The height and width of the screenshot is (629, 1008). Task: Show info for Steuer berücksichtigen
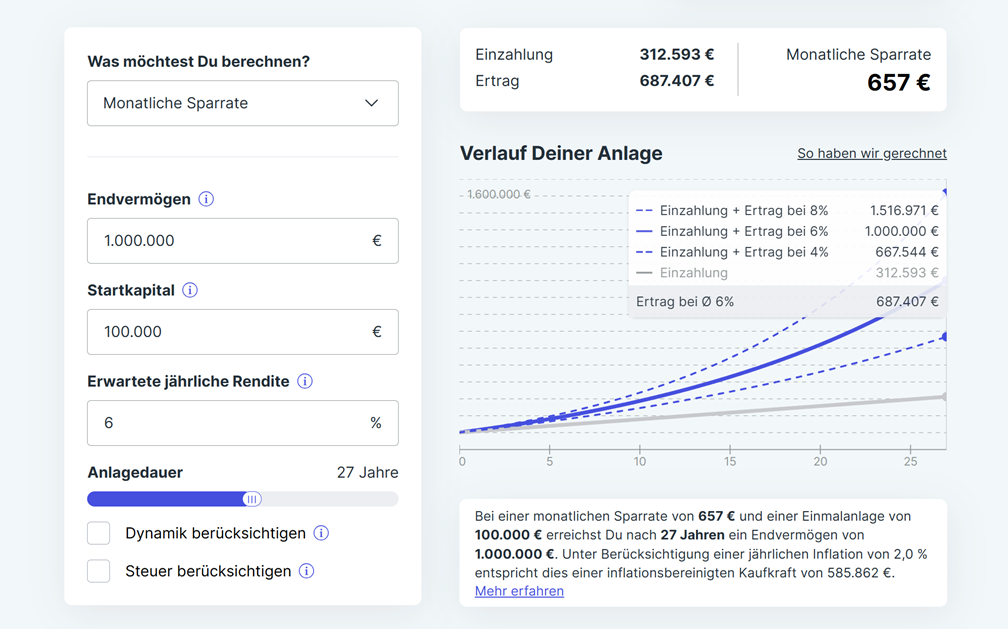307,571
